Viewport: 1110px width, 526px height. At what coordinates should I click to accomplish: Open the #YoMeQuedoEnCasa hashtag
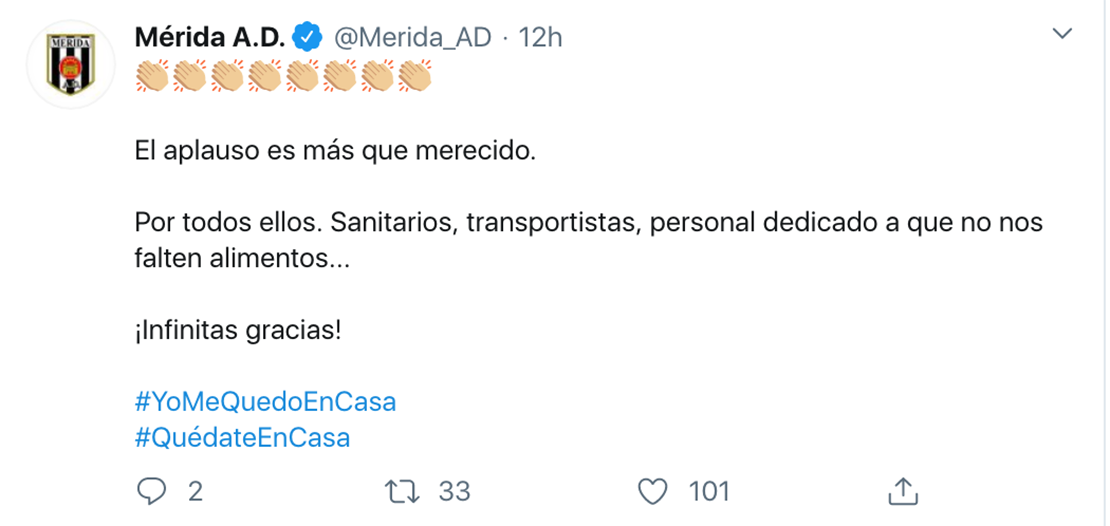click(265, 402)
